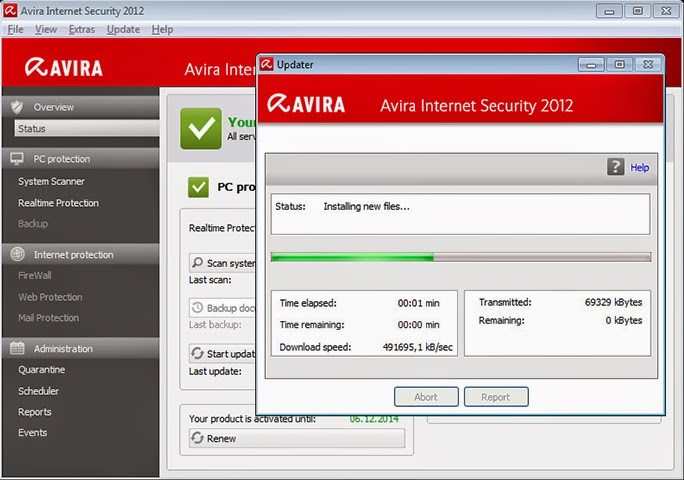Click the Remaining value 0 kBytes

623,320
